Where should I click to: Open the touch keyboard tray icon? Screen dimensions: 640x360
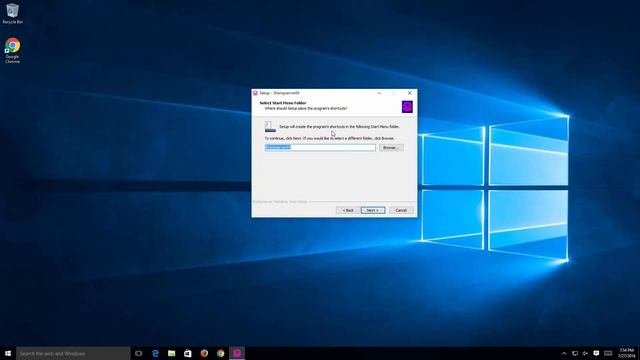tap(608, 353)
